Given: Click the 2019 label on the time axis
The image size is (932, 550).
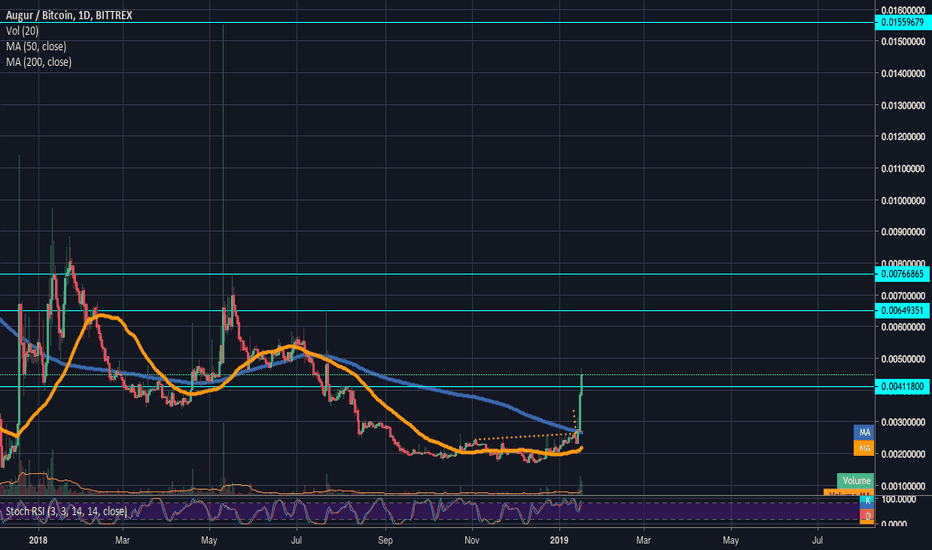Looking at the screenshot, I should point(559,540).
